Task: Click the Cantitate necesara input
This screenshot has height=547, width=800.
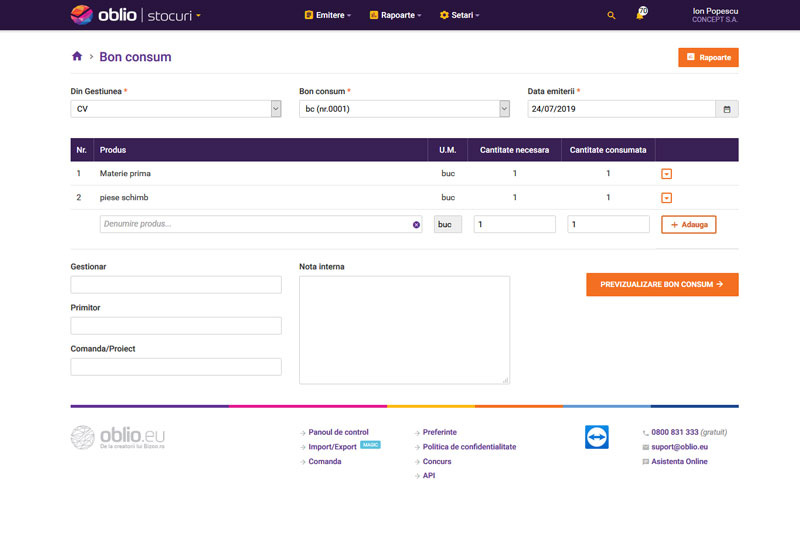Action: (514, 224)
